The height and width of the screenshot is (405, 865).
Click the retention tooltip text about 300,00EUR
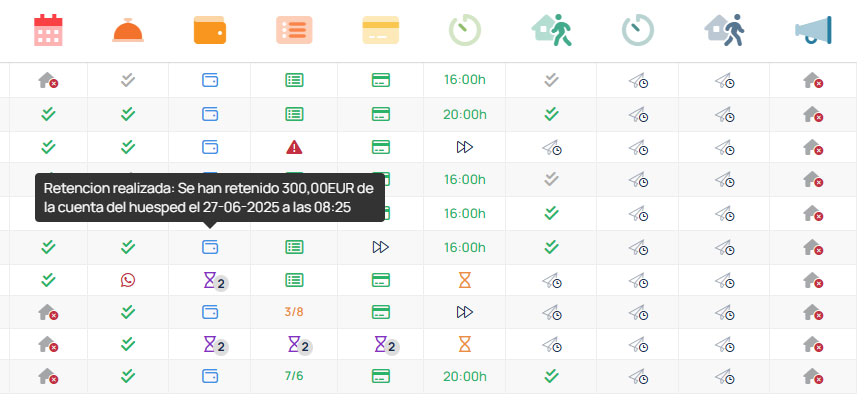tap(209, 198)
